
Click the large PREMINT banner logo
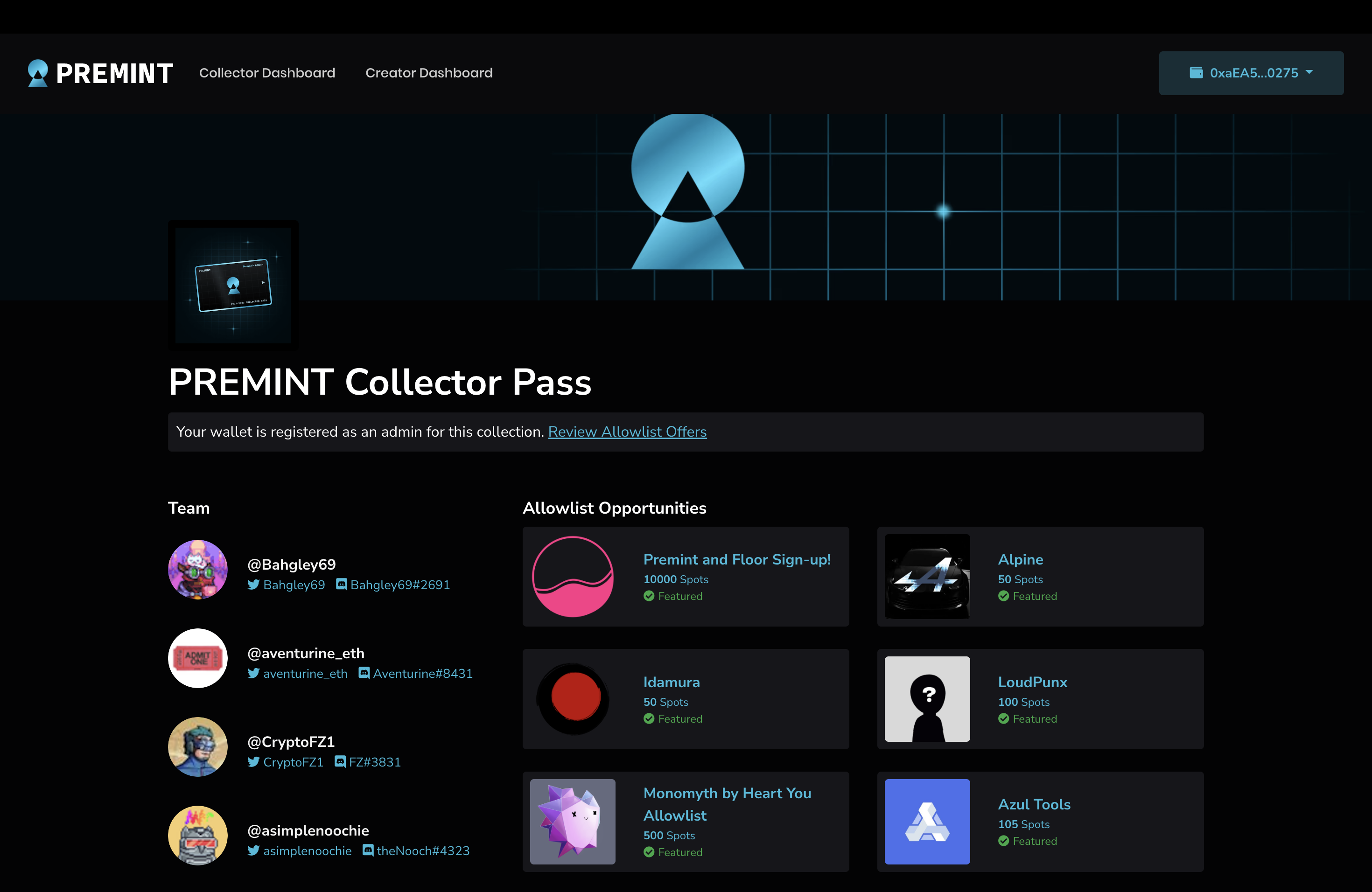(687, 191)
